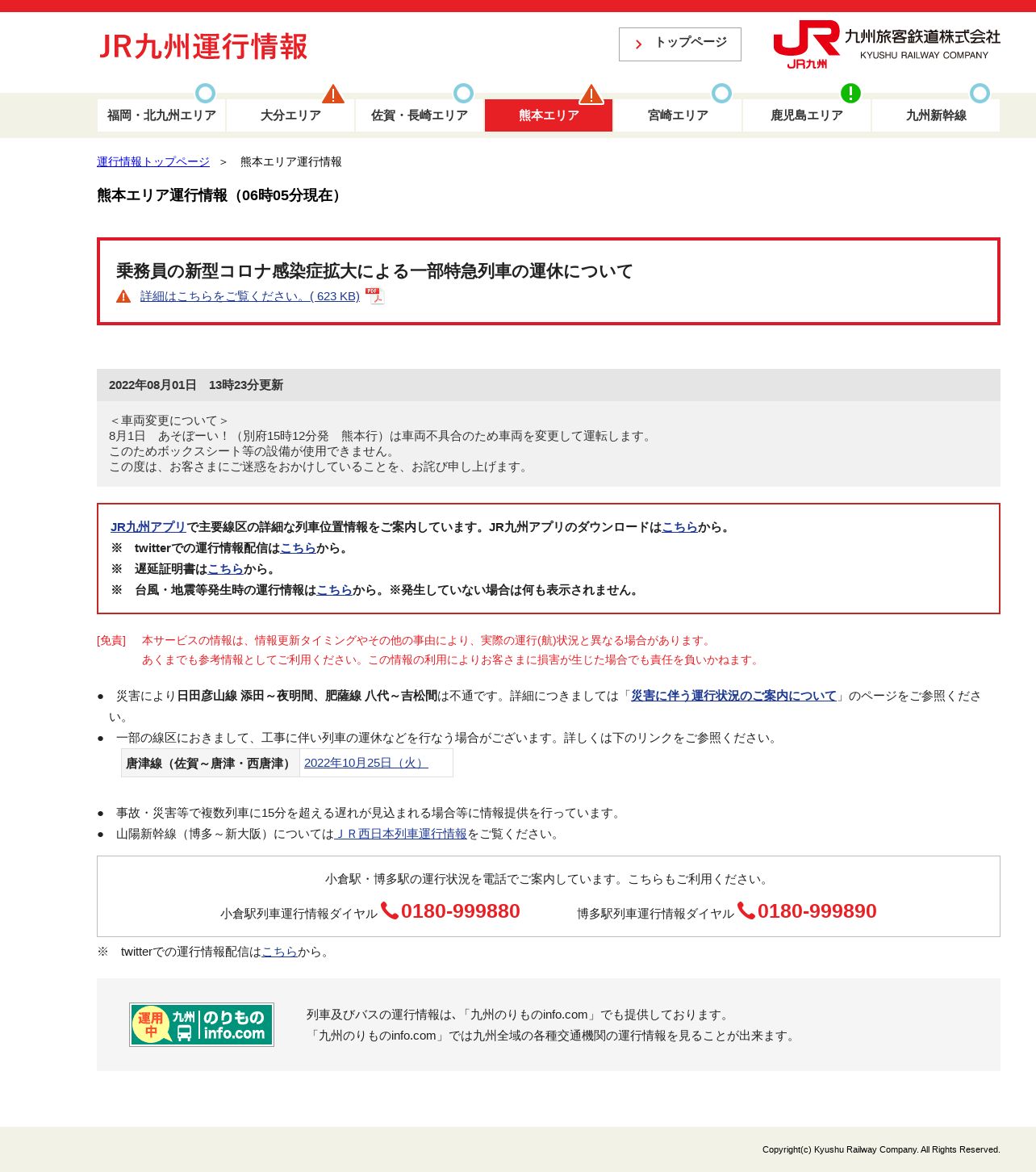
Task: Open the 詳細はこちらをご覧ください (623 KB) link
Action: pos(250,296)
